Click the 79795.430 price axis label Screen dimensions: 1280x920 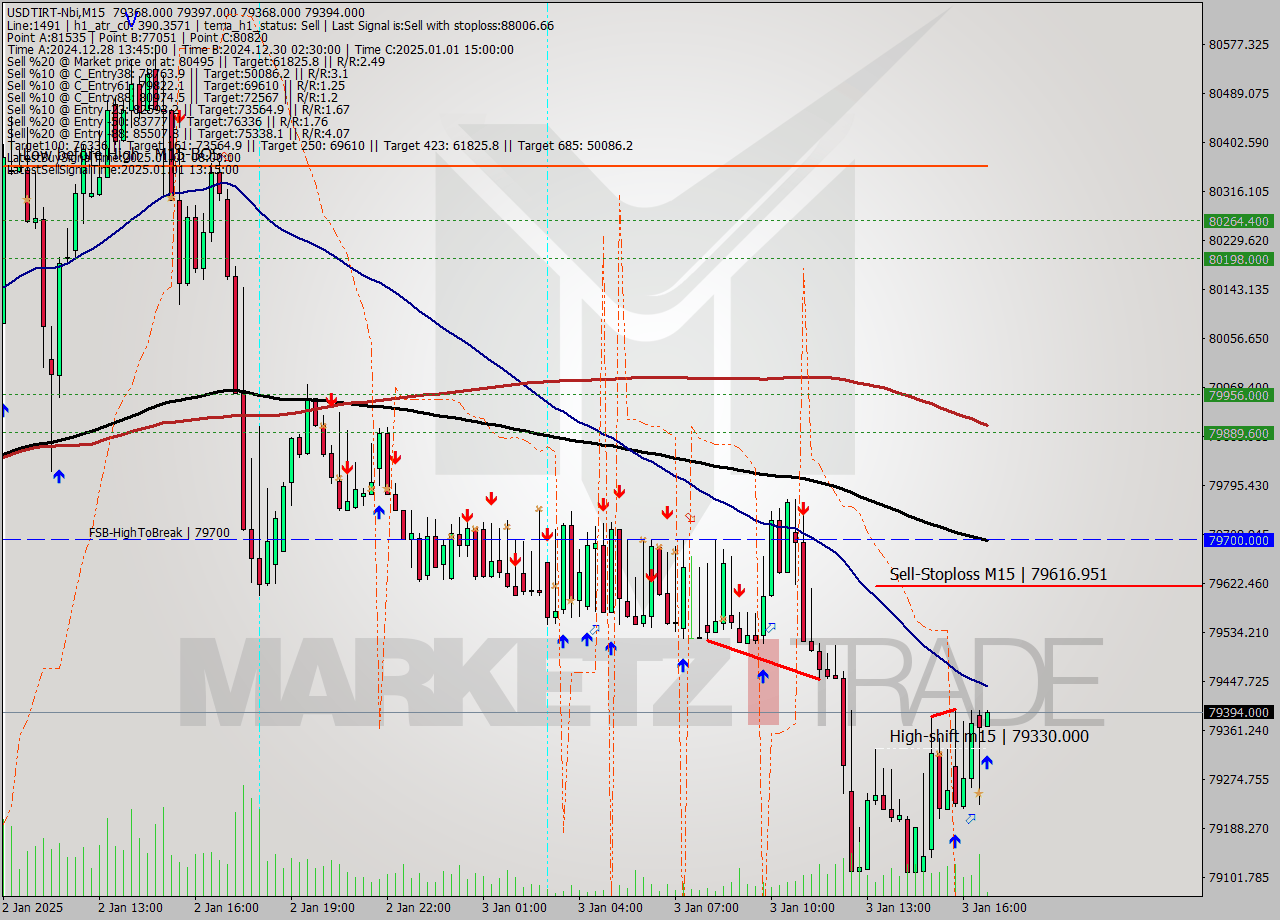[1239, 485]
